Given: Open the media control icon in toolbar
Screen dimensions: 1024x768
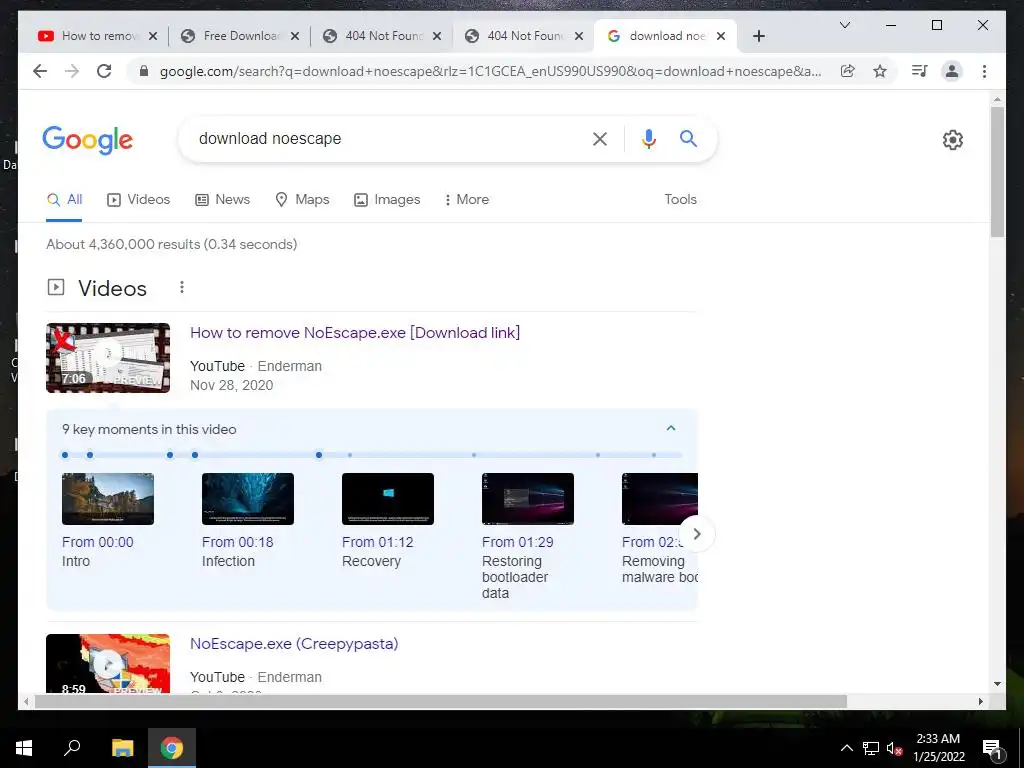Looking at the screenshot, I should [x=920, y=71].
